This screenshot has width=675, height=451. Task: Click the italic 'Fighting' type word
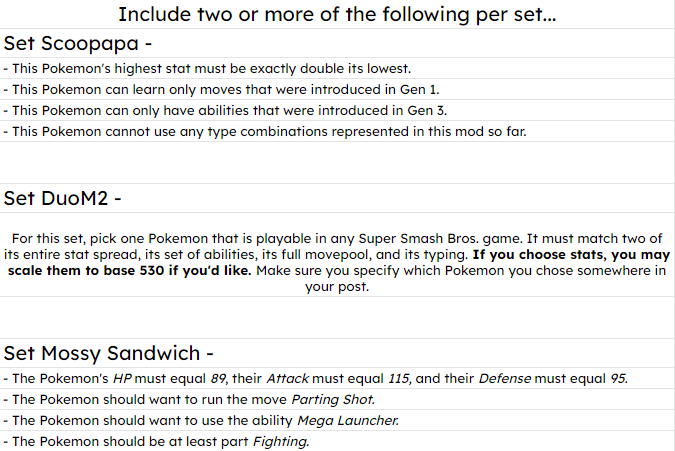pyautogui.click(x=279, y=442)
